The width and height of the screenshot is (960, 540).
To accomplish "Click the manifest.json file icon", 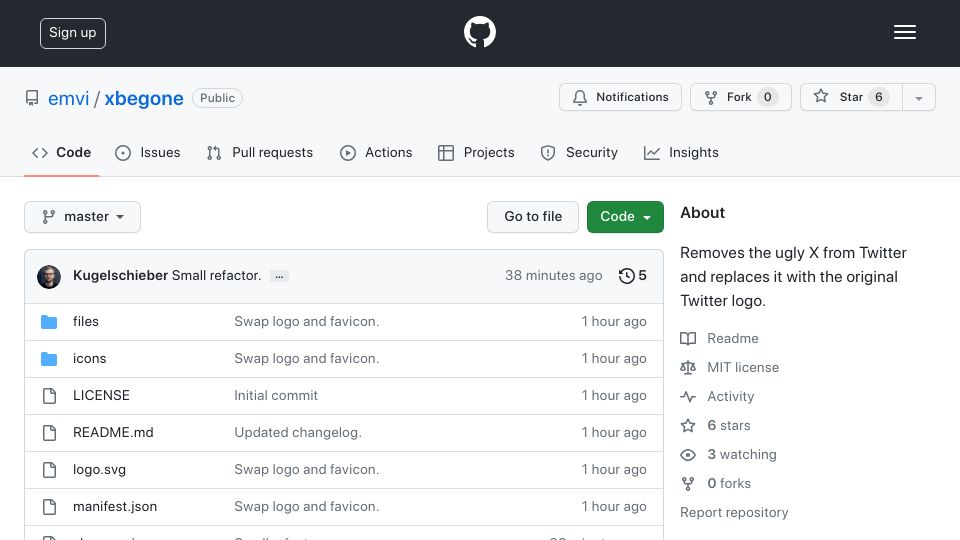I will (50, 507).
